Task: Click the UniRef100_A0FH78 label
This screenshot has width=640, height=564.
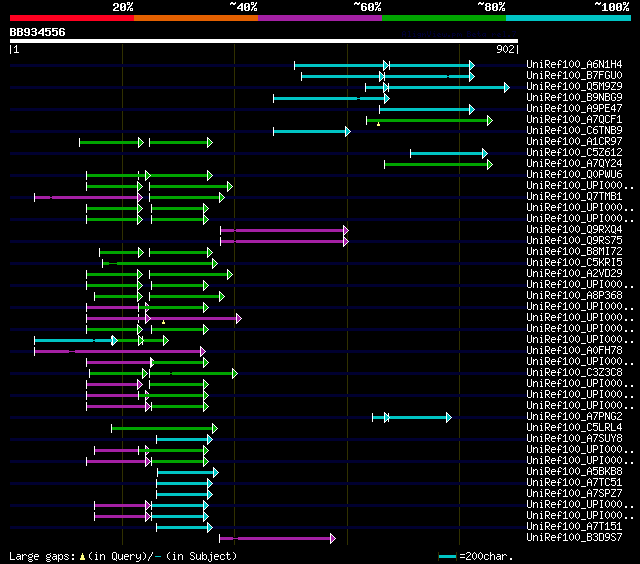Action: (574, 351)
